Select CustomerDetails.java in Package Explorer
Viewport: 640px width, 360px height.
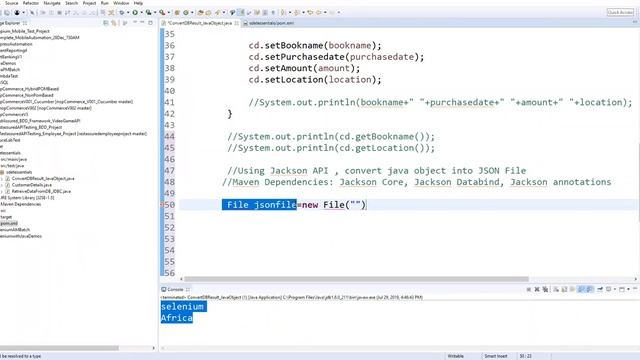[31, 185]
